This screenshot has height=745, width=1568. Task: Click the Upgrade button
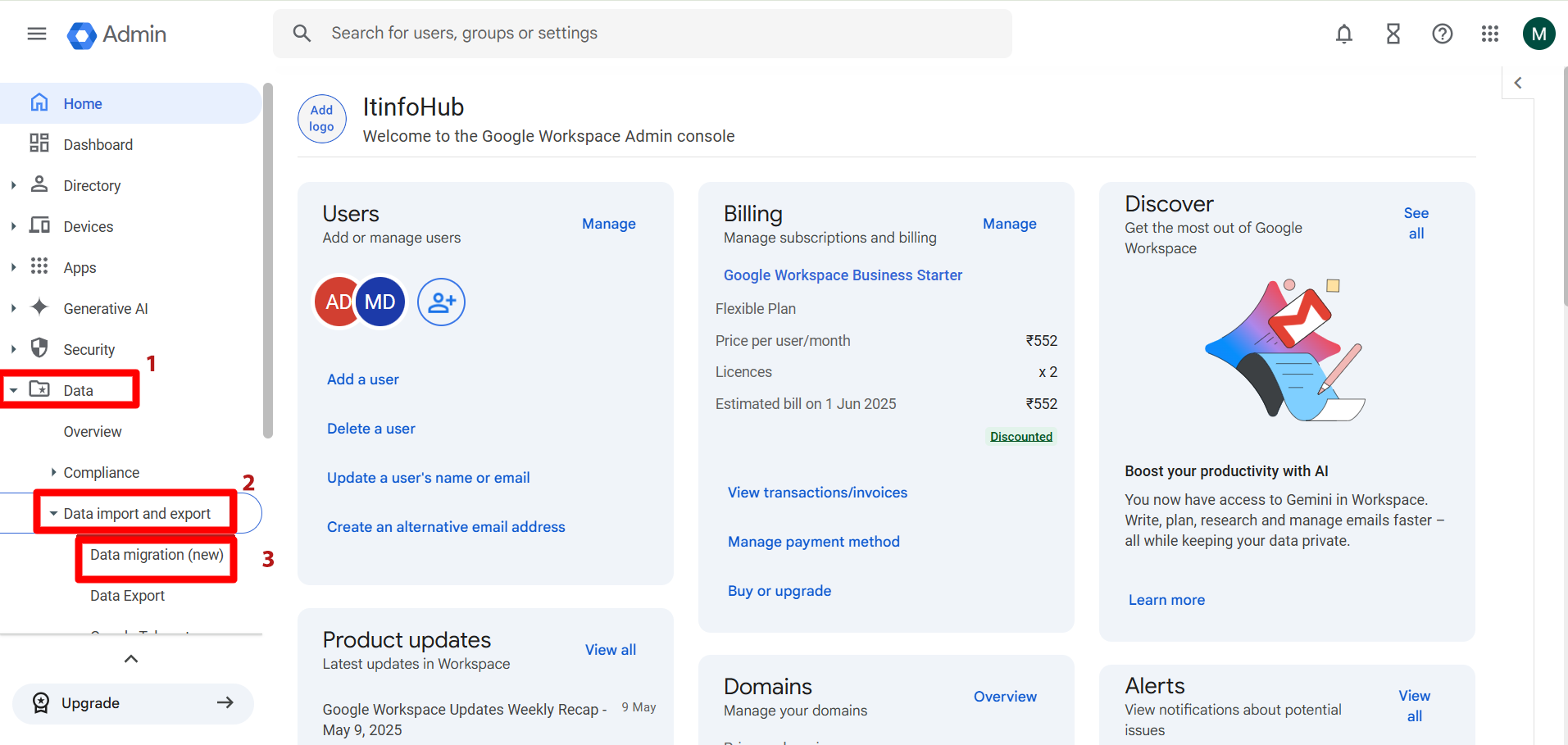[133, 703]
